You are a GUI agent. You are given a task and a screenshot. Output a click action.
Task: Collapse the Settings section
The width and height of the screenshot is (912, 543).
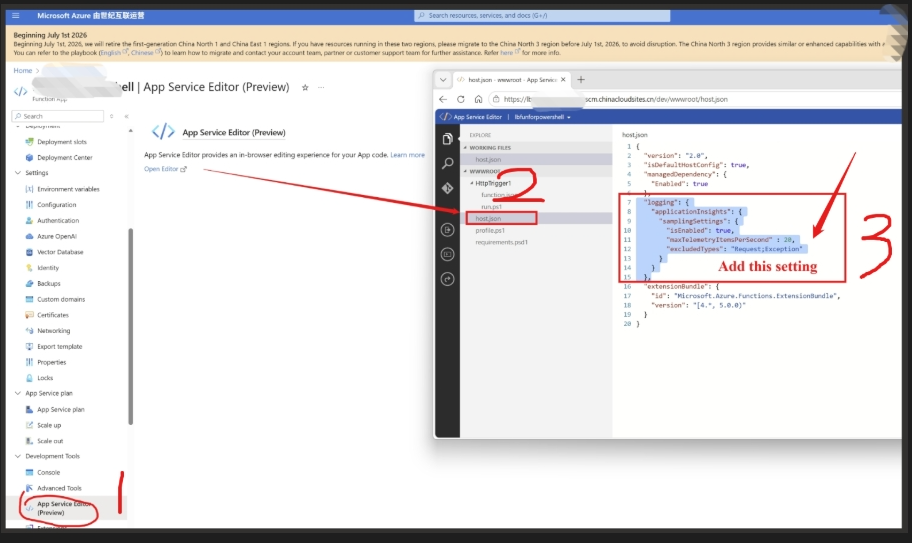[x=17, y=173]
